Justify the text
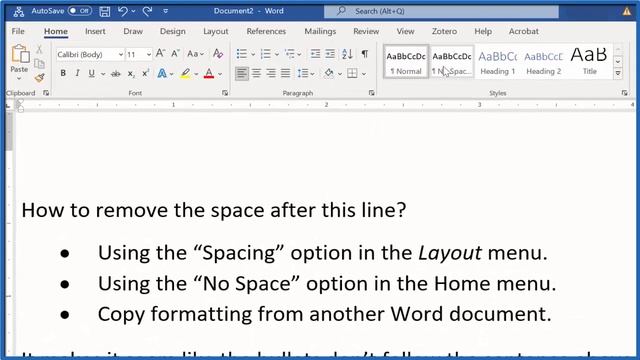This screenshot has width=640, height=360. coord(286,73)
